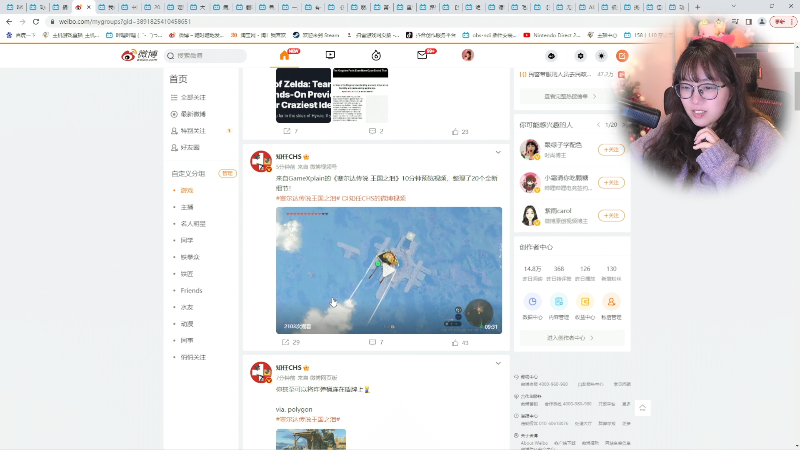The width and height of the screenshot is (800, 450).
Task: Open the 知任CHS username on the polygon post
Action: point(289,367)
